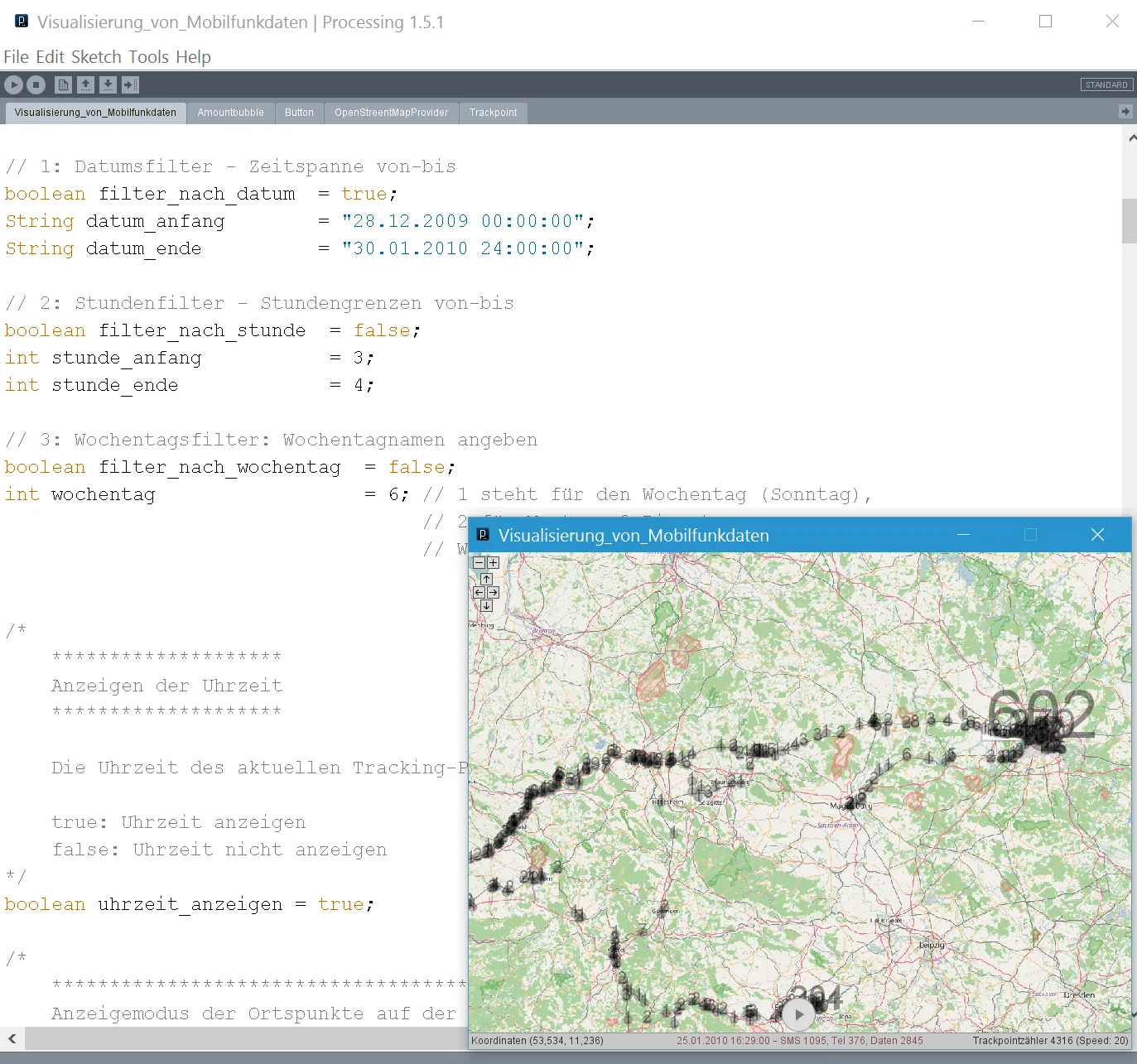Click the red date and SMS status text
This screenshot has width=1137, height=1064.
click(x=799, y=1041)
